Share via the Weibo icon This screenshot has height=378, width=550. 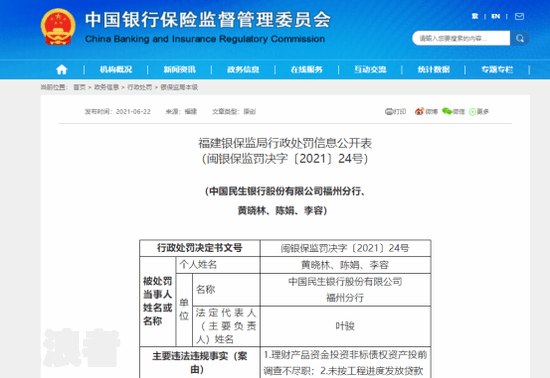[x=419, y=112]
